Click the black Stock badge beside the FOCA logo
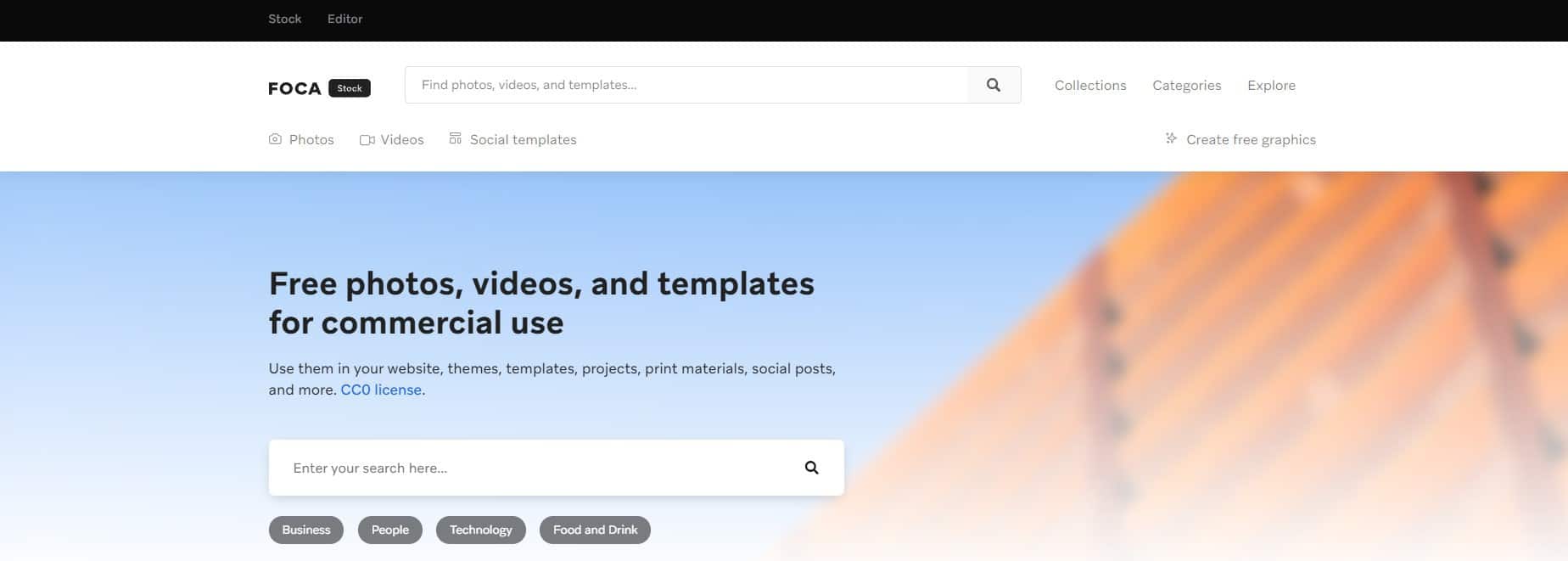 tap(350, 88)
